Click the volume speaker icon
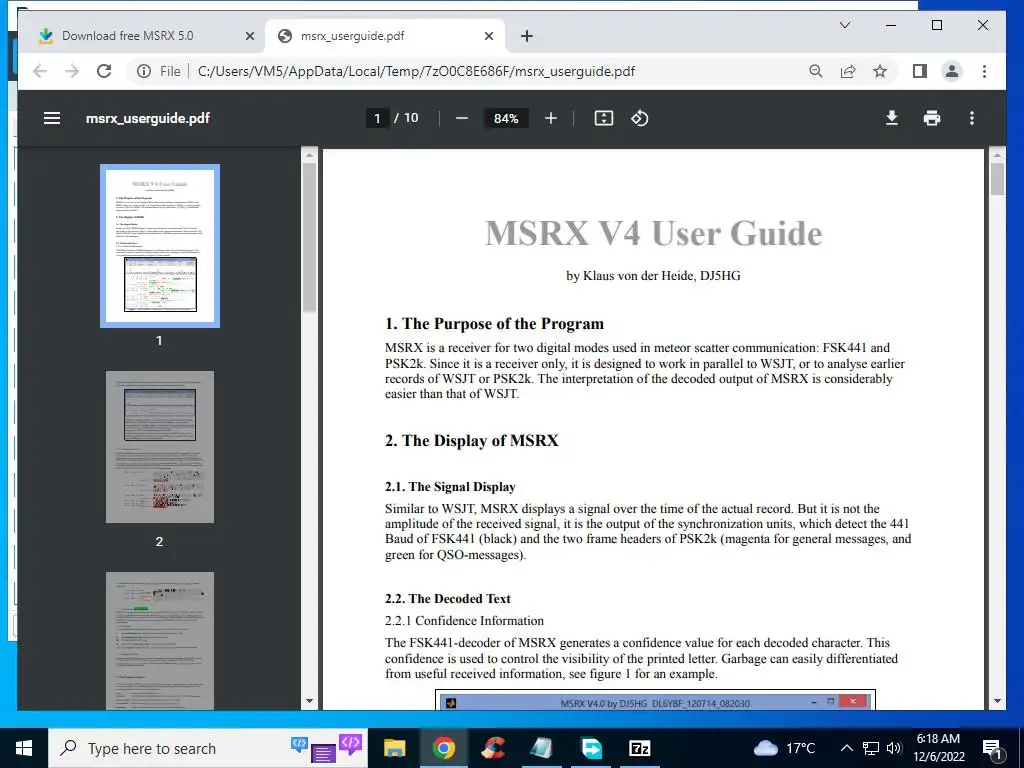 (x=894, y=748)
